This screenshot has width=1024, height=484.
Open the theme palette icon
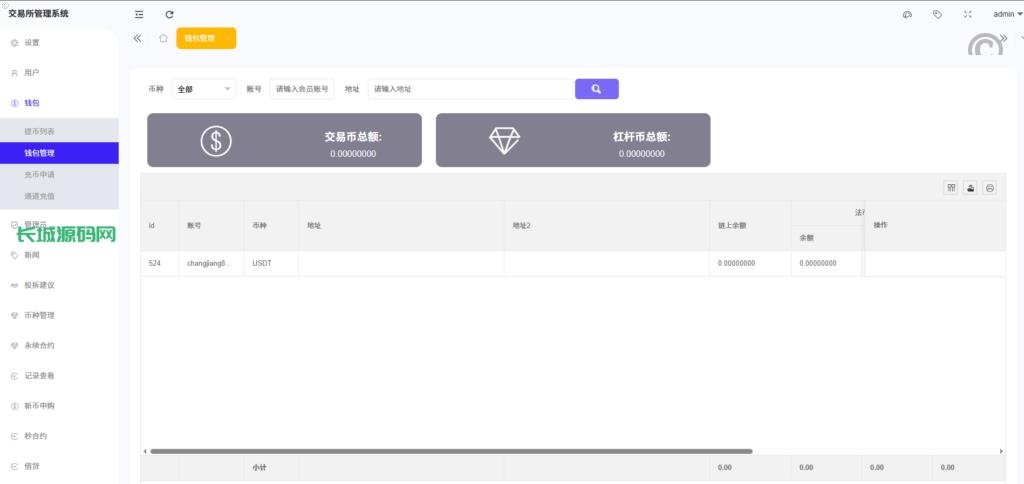(x=907, y=14)
